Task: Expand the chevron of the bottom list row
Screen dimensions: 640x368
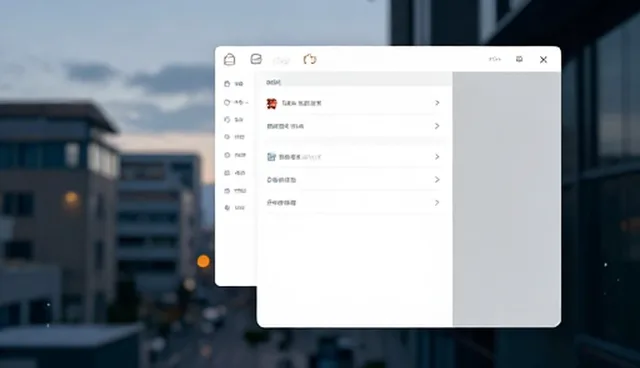Action: point(437,202)
